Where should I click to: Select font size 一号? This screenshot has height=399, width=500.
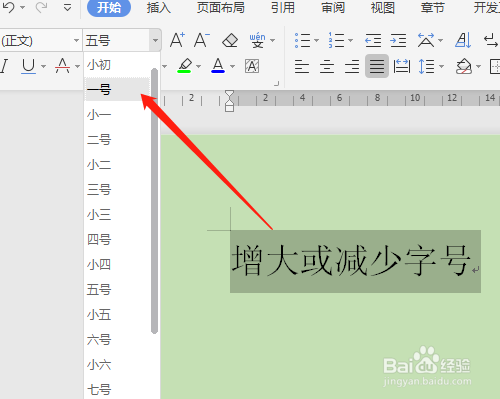pos(117,89)
